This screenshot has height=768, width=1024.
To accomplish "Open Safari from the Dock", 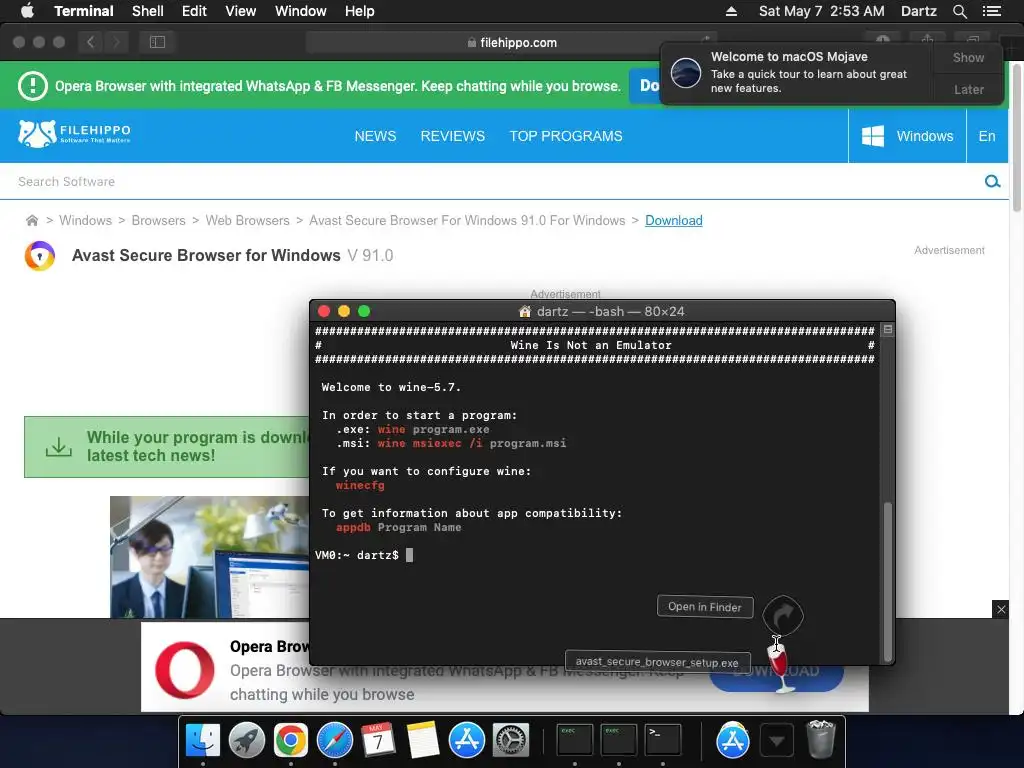I will pyautogui.click(x=334, y=740).
